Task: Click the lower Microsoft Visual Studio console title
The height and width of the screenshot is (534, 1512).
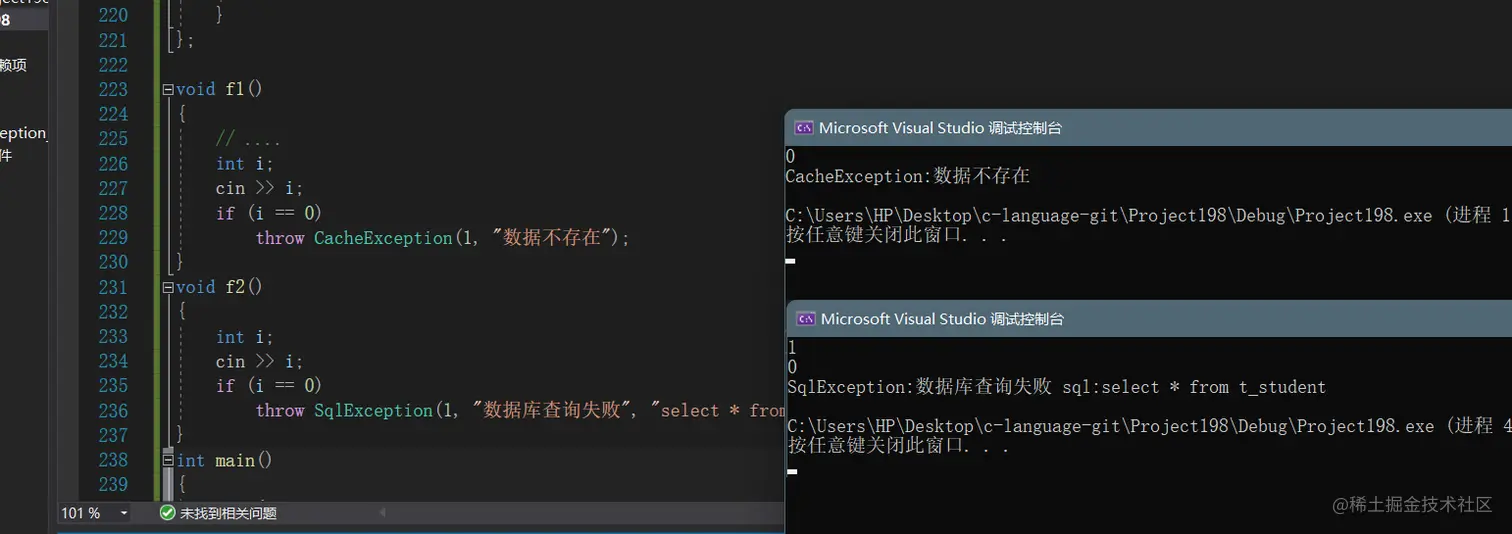Action: [x=942, y=319]
